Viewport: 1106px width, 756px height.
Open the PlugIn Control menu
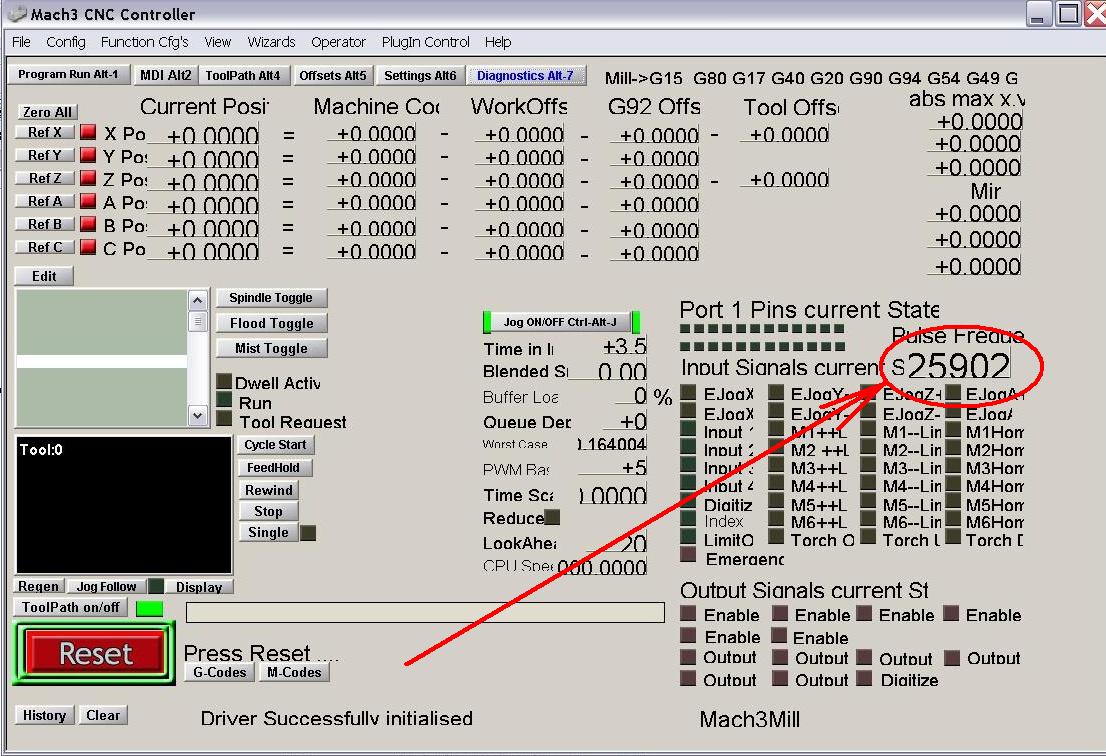(425, 42)
